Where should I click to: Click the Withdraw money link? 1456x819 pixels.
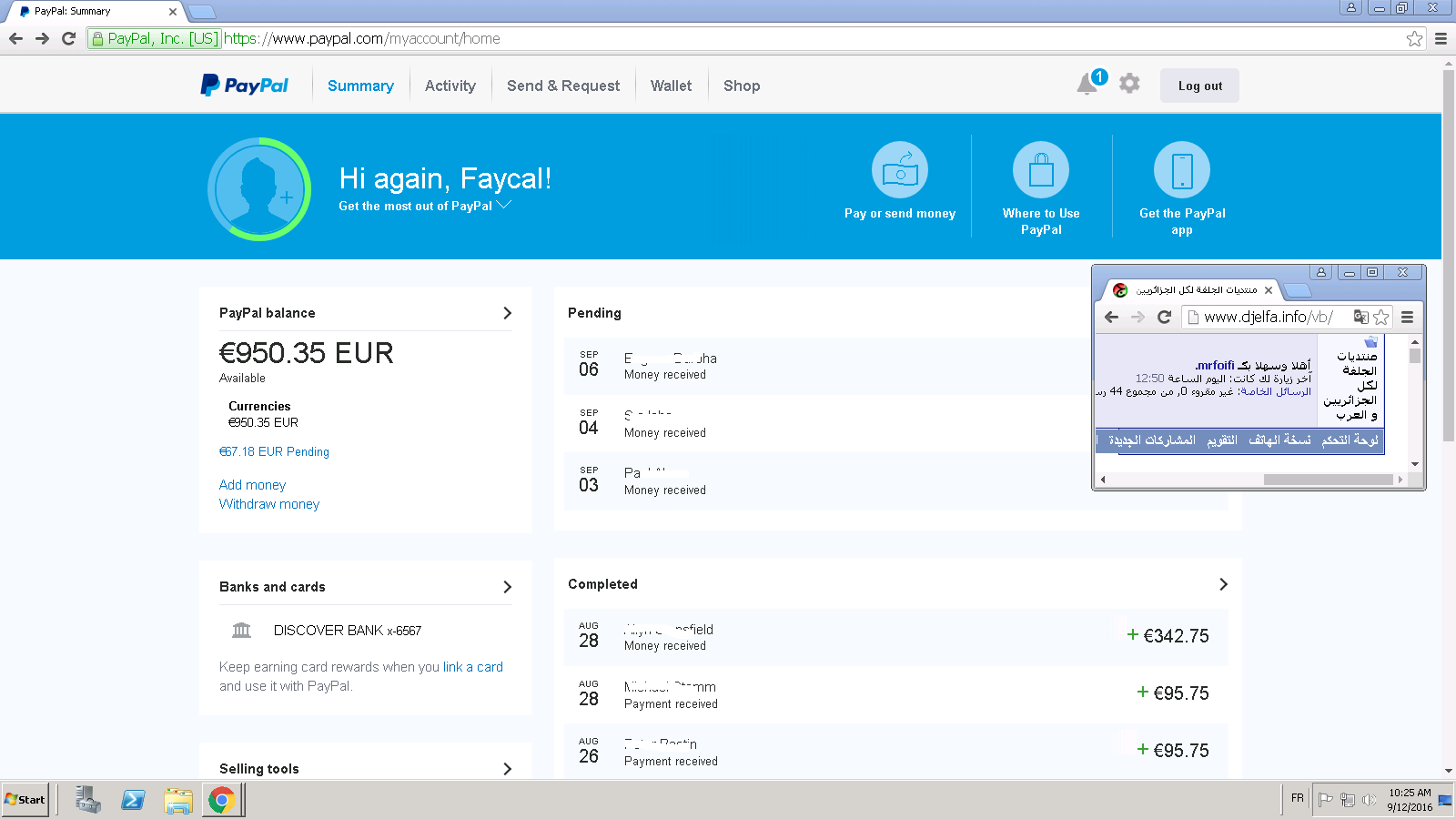[x=269, y=504]
